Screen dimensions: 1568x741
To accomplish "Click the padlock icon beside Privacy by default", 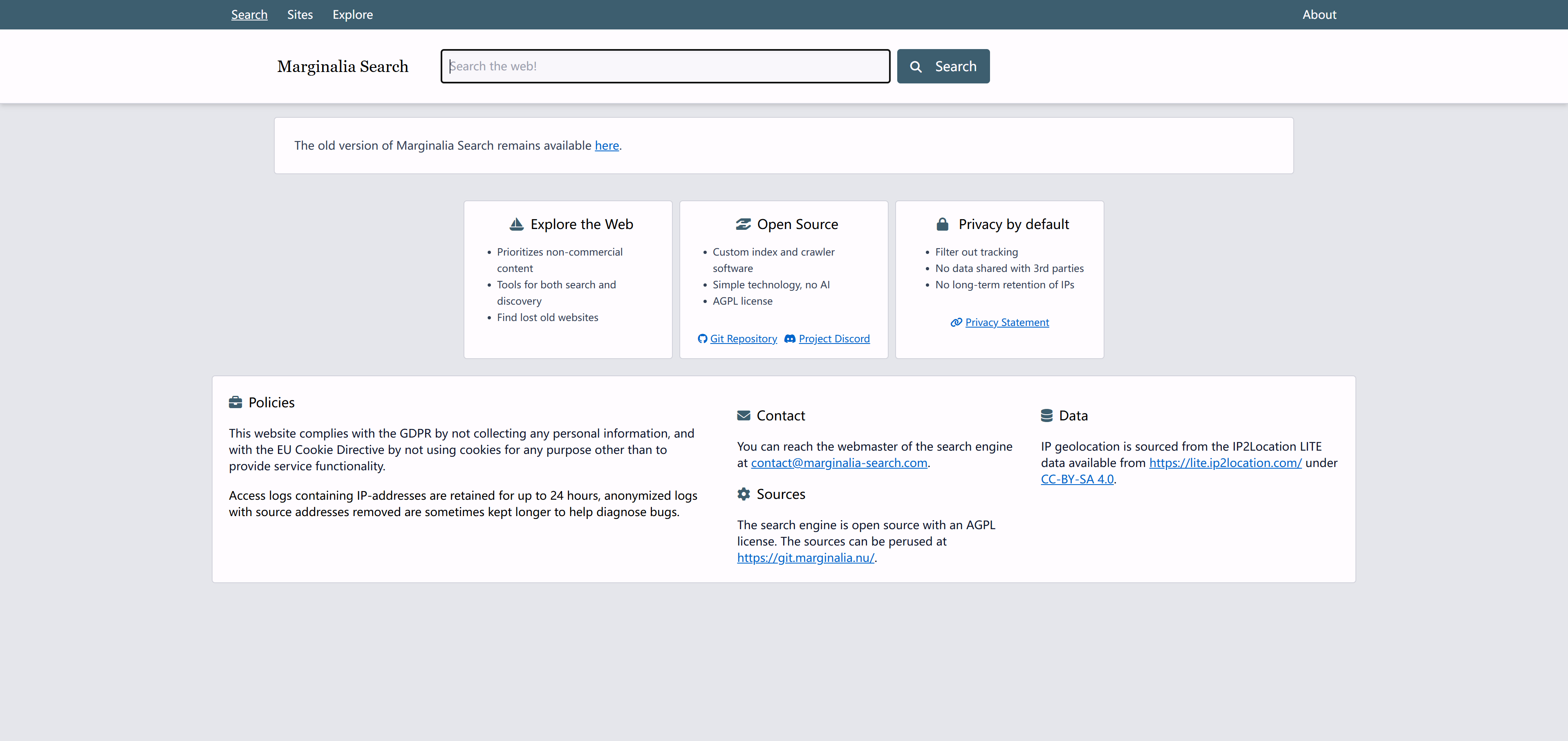I will (942, 224).
